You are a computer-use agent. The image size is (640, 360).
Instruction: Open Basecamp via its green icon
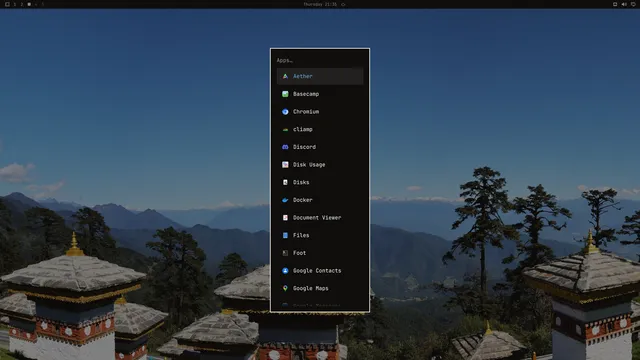click(285, 94)
